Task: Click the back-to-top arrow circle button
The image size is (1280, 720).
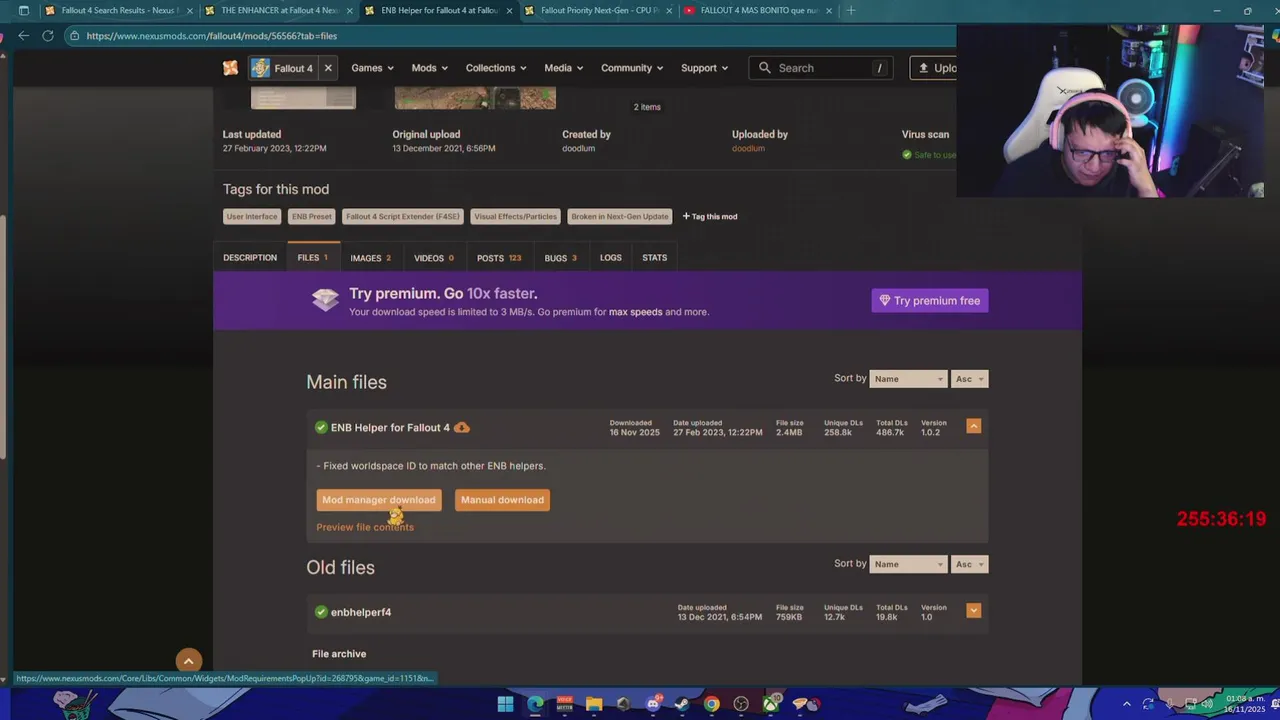Action: 188,661
